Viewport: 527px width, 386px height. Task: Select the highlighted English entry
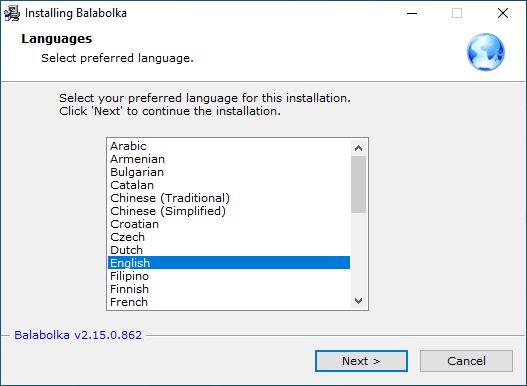pyautogui.click(x=229, y=263)
